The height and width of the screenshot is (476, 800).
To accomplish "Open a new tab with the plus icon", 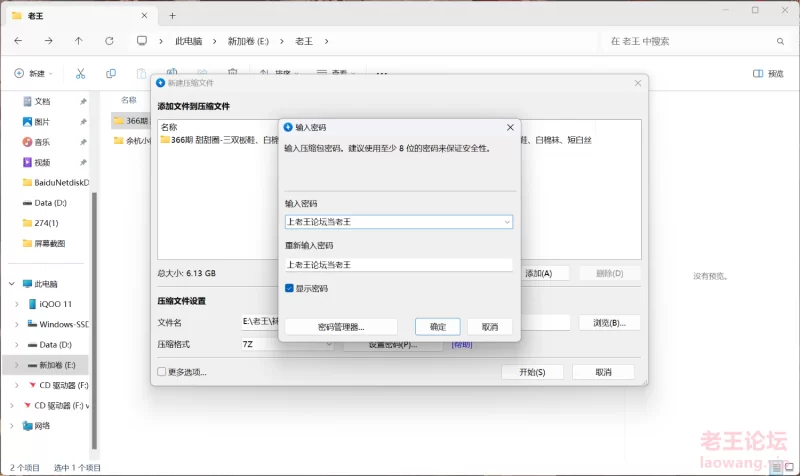I will pos(172,15).
